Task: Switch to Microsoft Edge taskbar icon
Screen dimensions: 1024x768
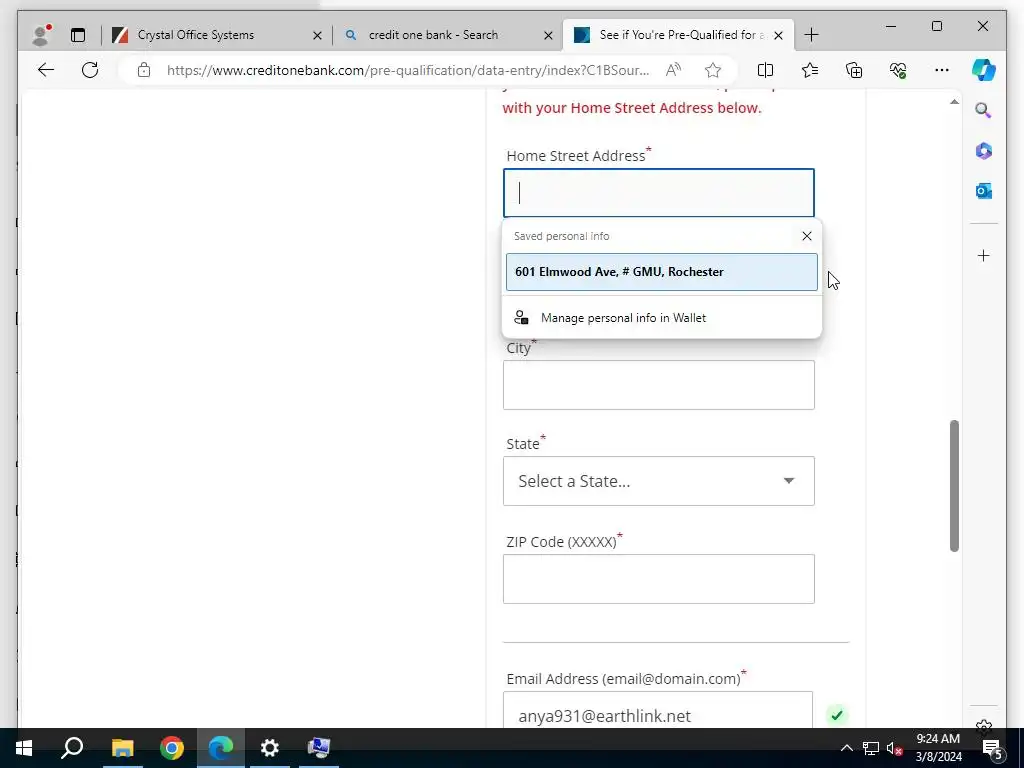Action: click(x=221, y=748)
